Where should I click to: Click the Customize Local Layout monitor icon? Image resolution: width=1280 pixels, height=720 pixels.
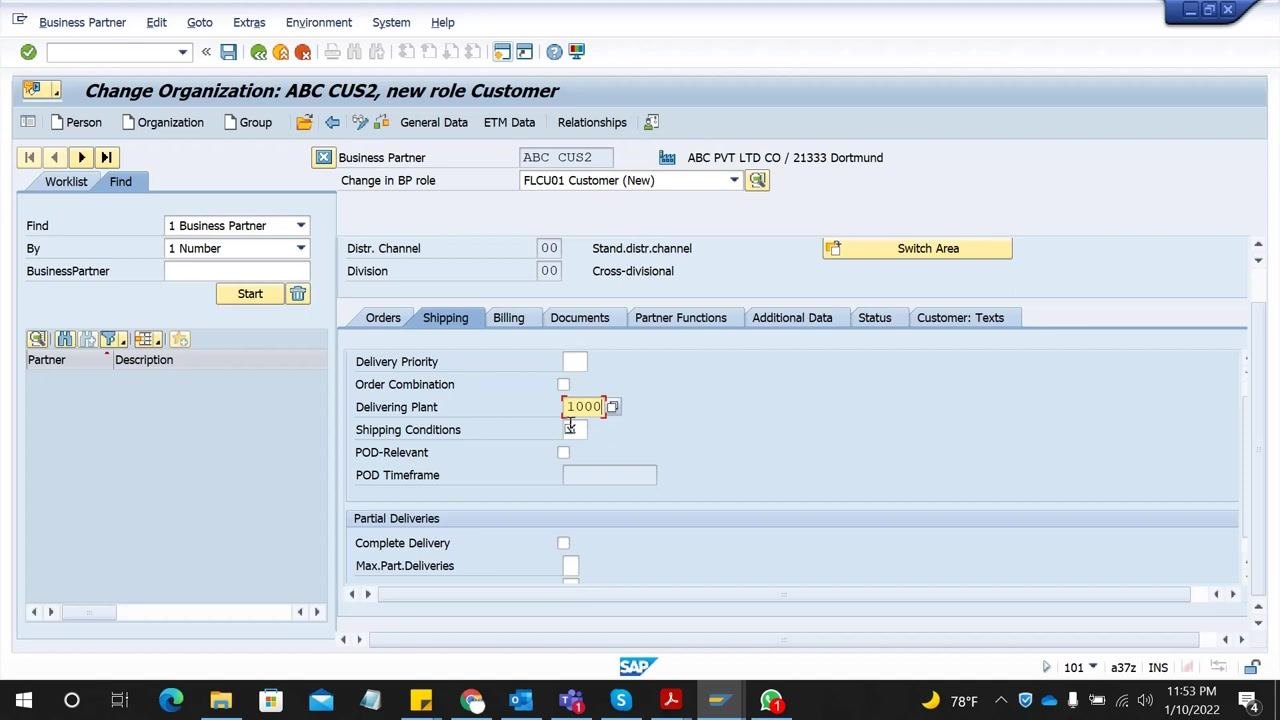coord(576,52)
